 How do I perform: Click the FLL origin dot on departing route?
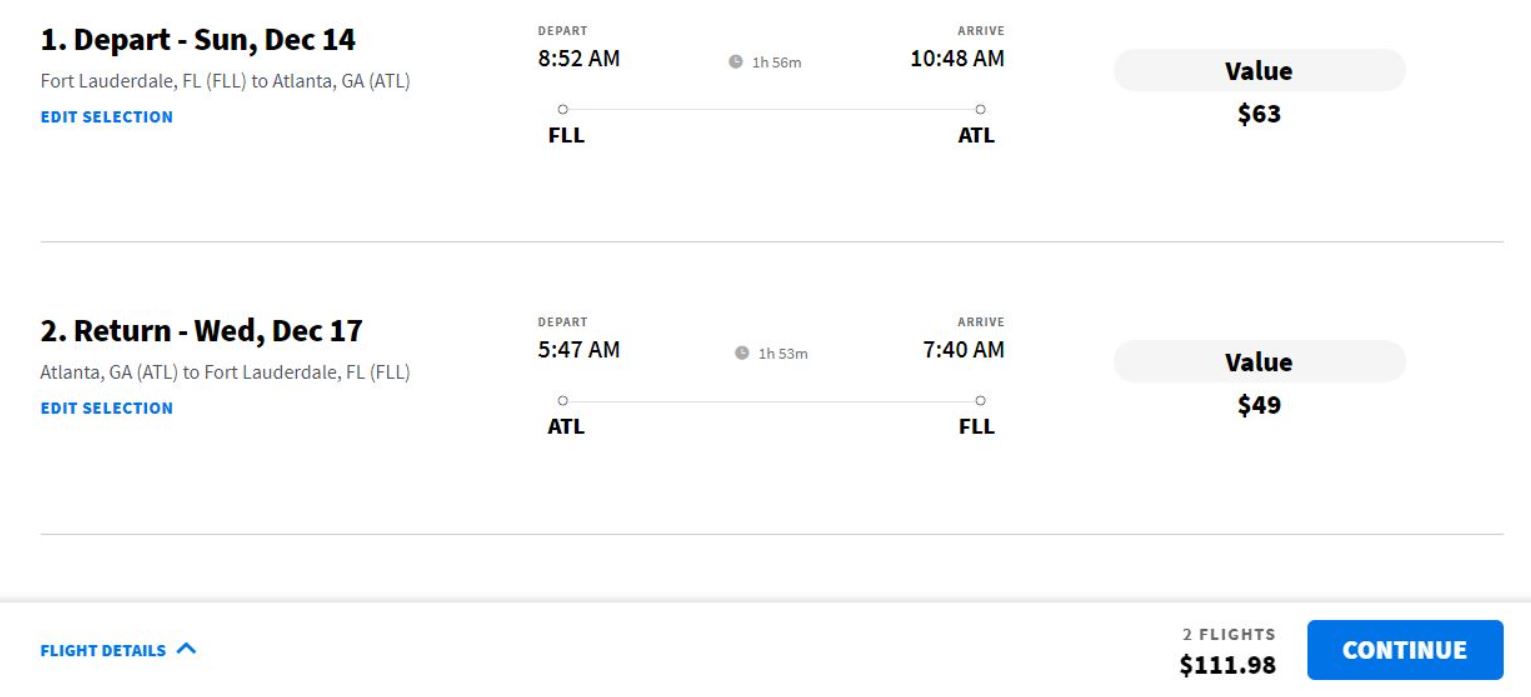[x=562, y=109]
